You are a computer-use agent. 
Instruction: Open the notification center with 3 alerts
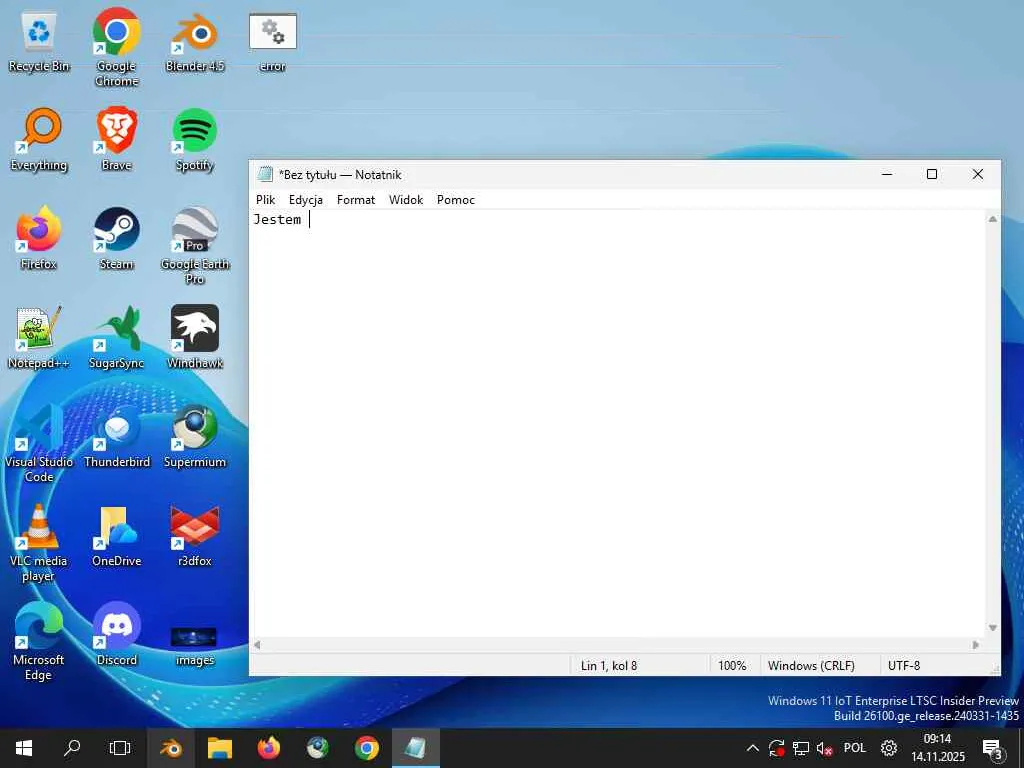point(993,748)
